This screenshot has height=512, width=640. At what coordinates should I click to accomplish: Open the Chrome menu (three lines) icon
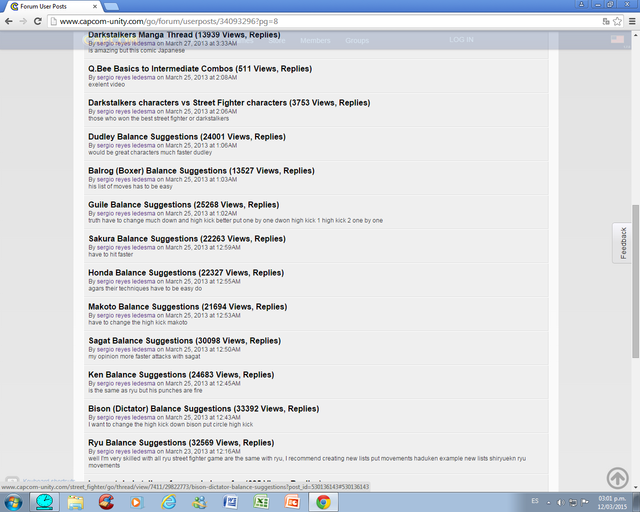tap(631, 21)
